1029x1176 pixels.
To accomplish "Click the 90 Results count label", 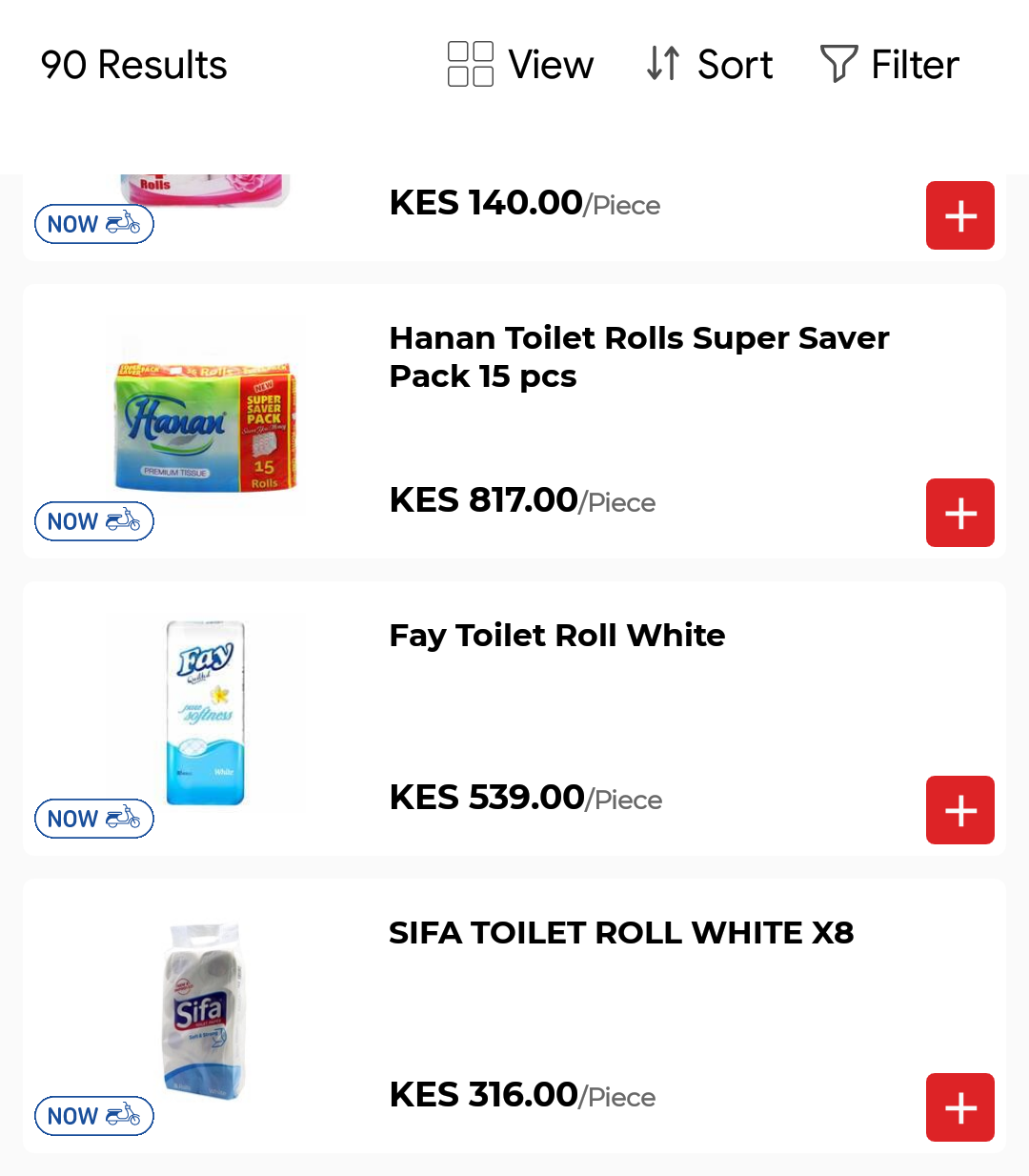I will pos(134,65).
